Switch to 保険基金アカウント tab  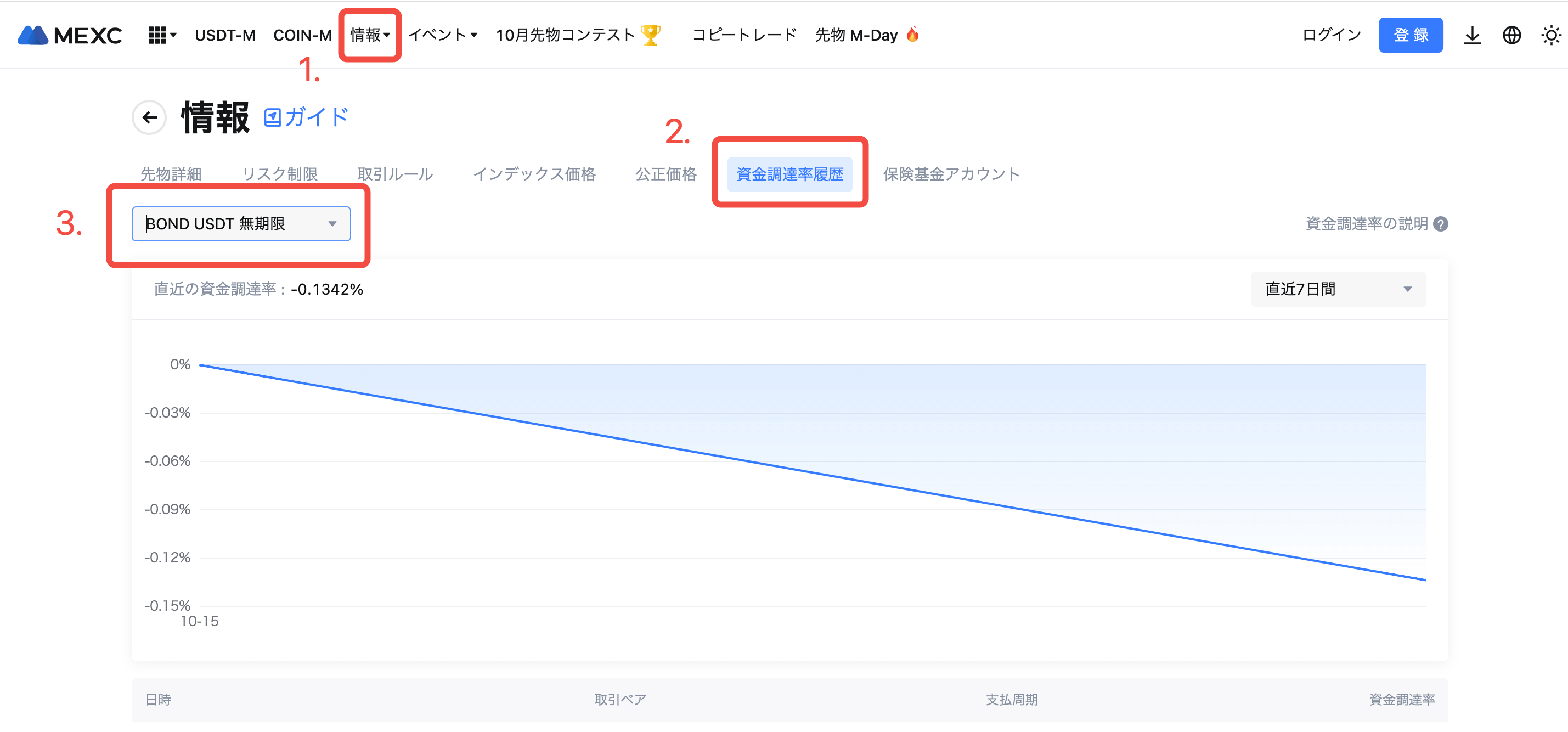point(951,174)
